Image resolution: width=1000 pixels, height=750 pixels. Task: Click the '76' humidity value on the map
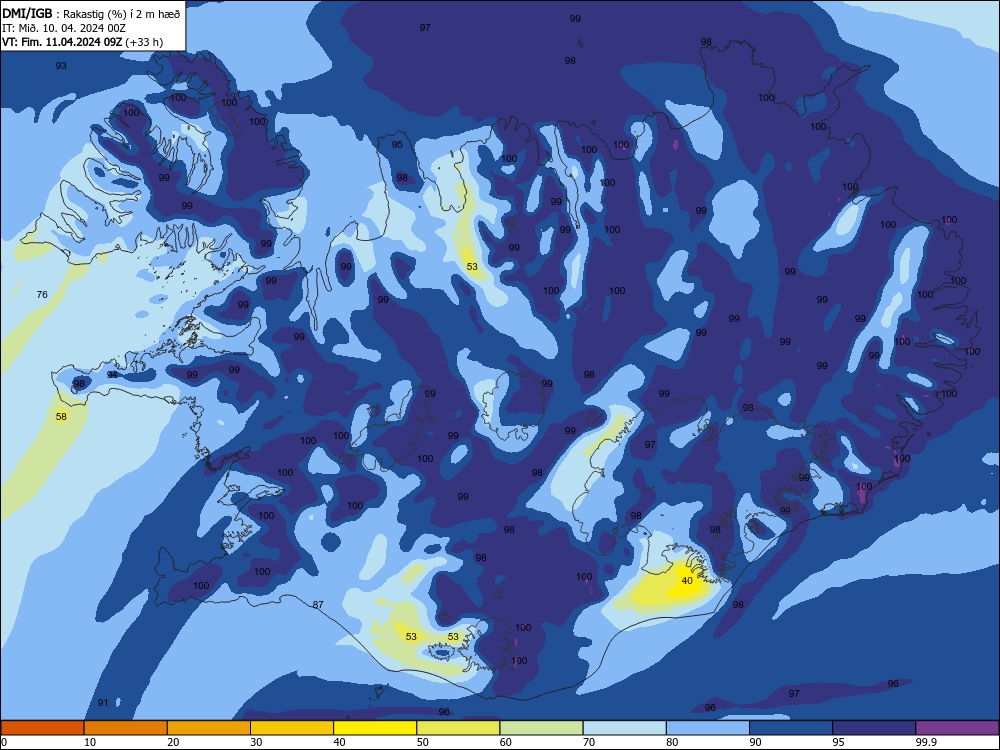tap(42, 295)
